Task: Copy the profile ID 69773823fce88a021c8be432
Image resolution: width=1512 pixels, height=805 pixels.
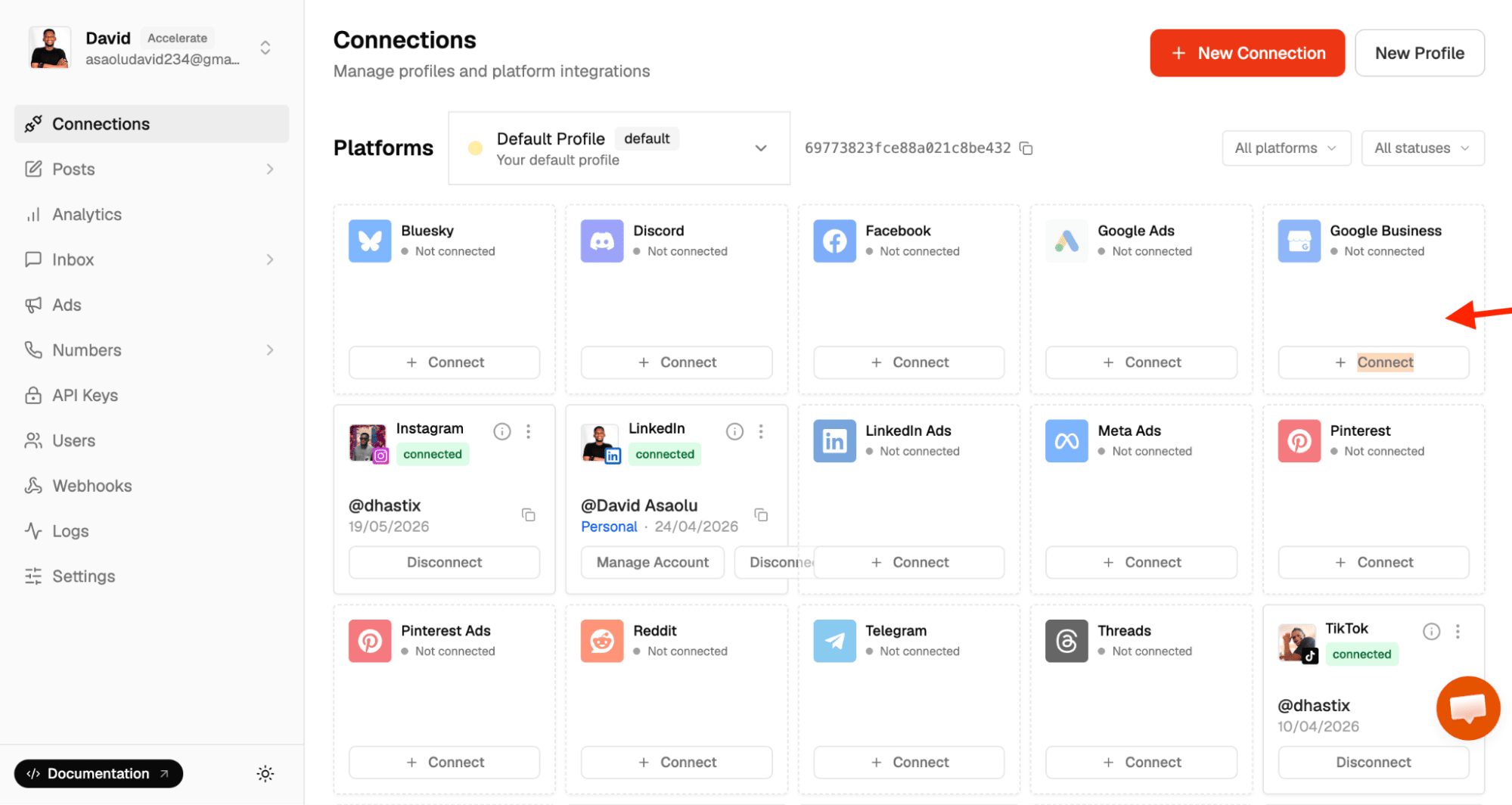Action: click(1026, 148)
